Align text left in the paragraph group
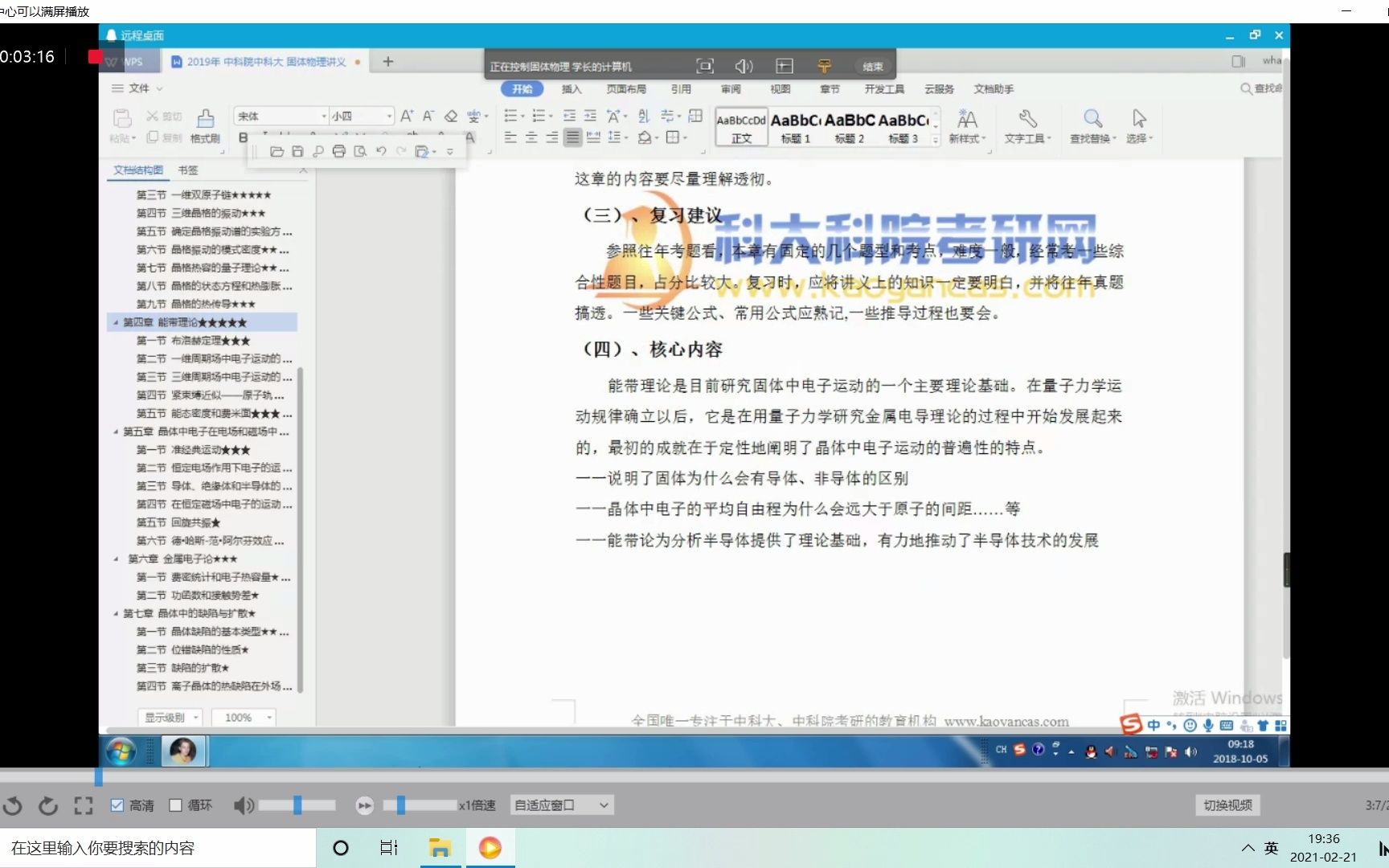This screenshot has width=1389, height=868. pos(510,137)
